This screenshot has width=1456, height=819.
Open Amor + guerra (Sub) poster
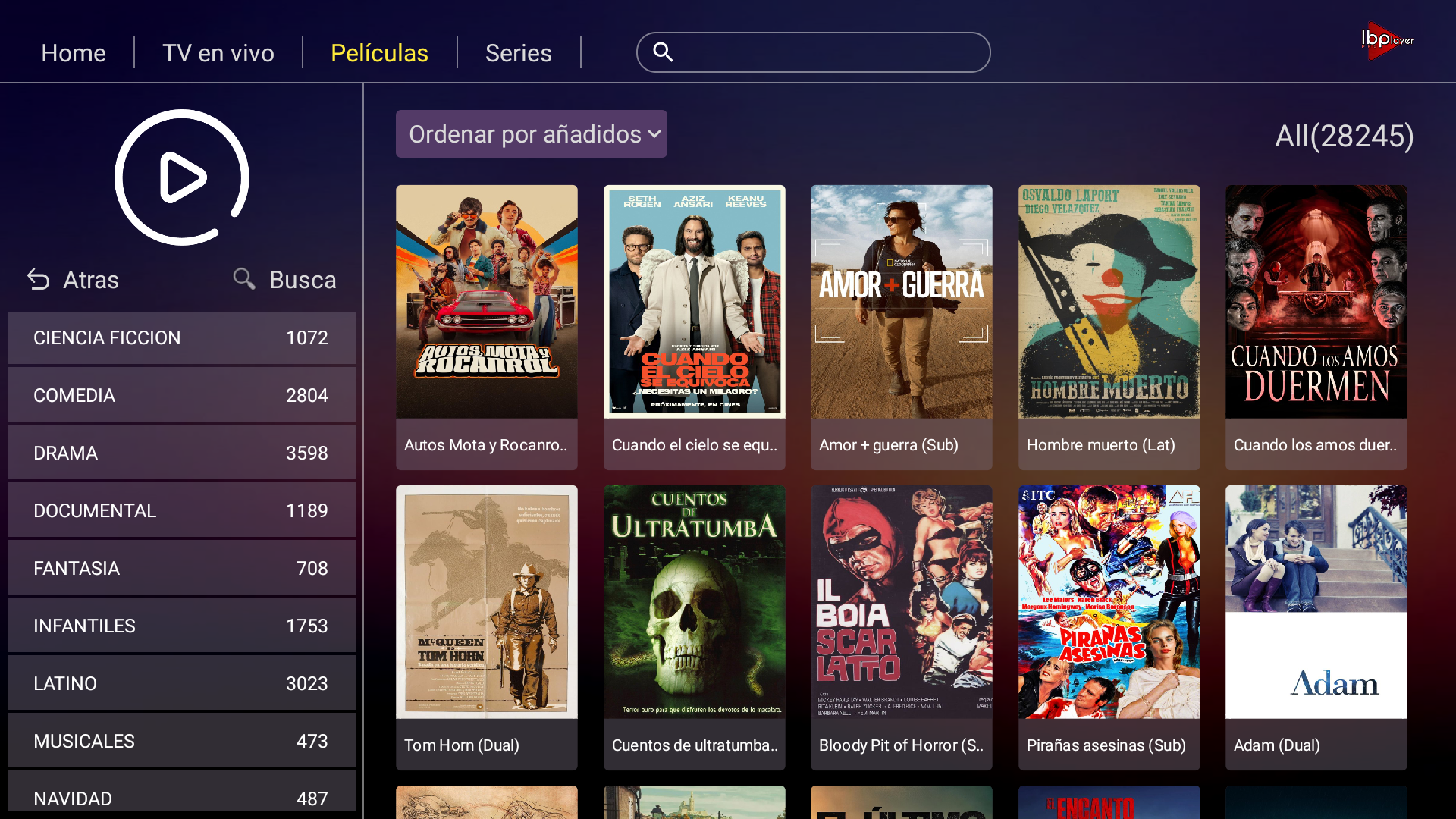tap(901, 302)
